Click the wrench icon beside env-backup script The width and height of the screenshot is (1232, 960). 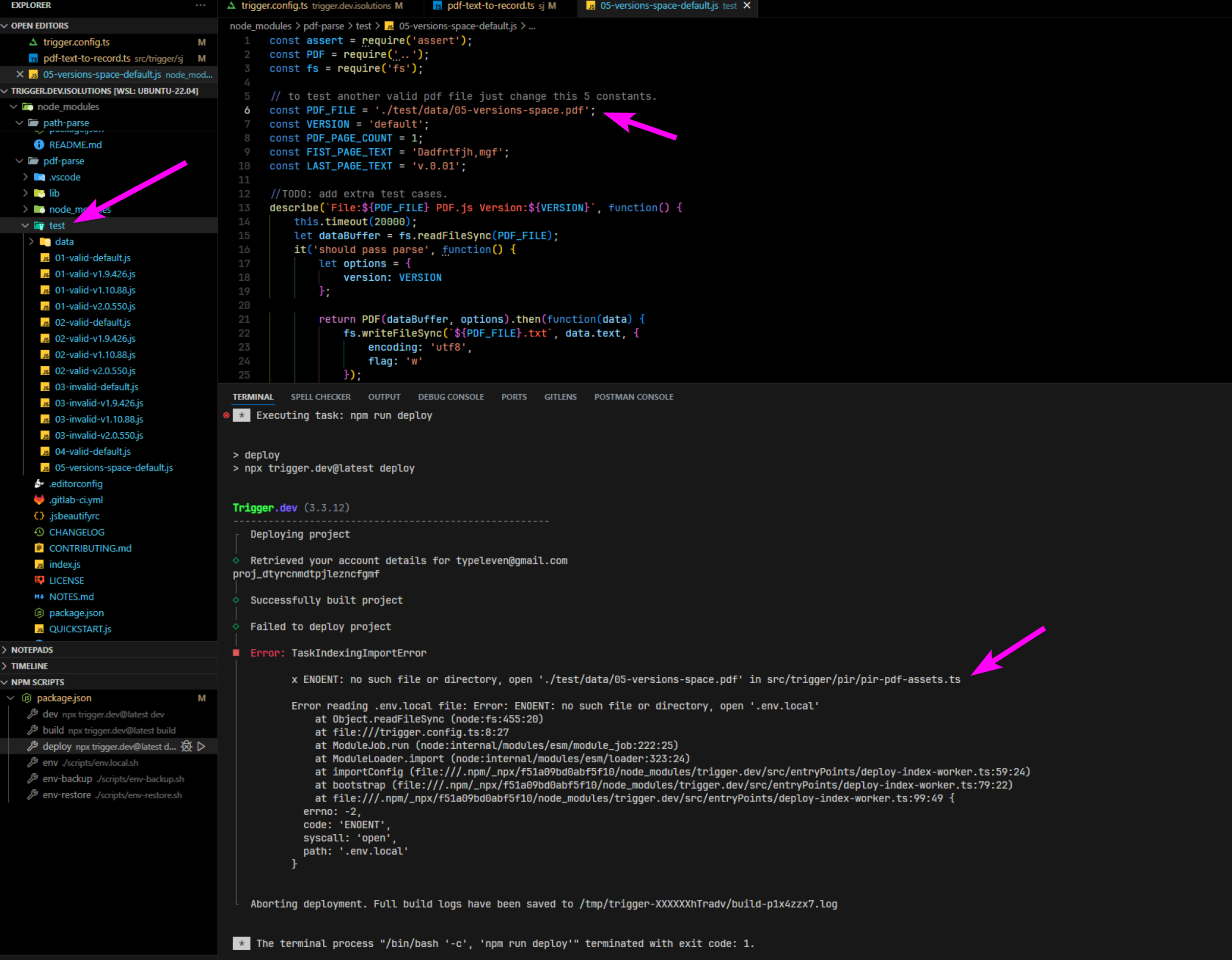point(33,779)
